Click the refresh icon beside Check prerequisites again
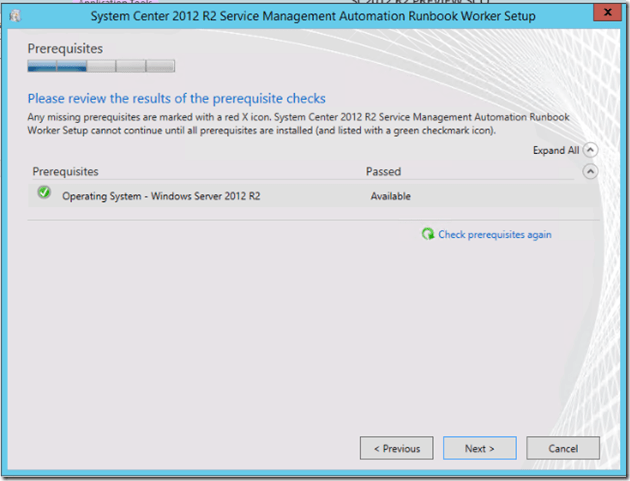 428,234
